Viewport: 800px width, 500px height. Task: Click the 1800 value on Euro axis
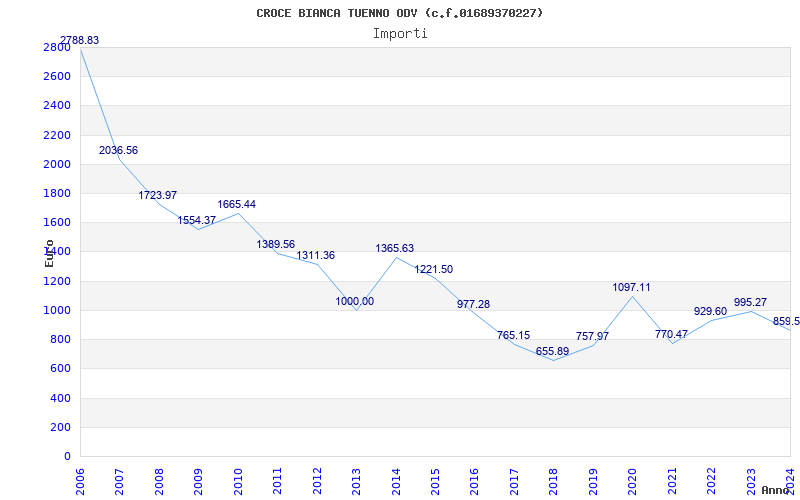pos(57,193)
